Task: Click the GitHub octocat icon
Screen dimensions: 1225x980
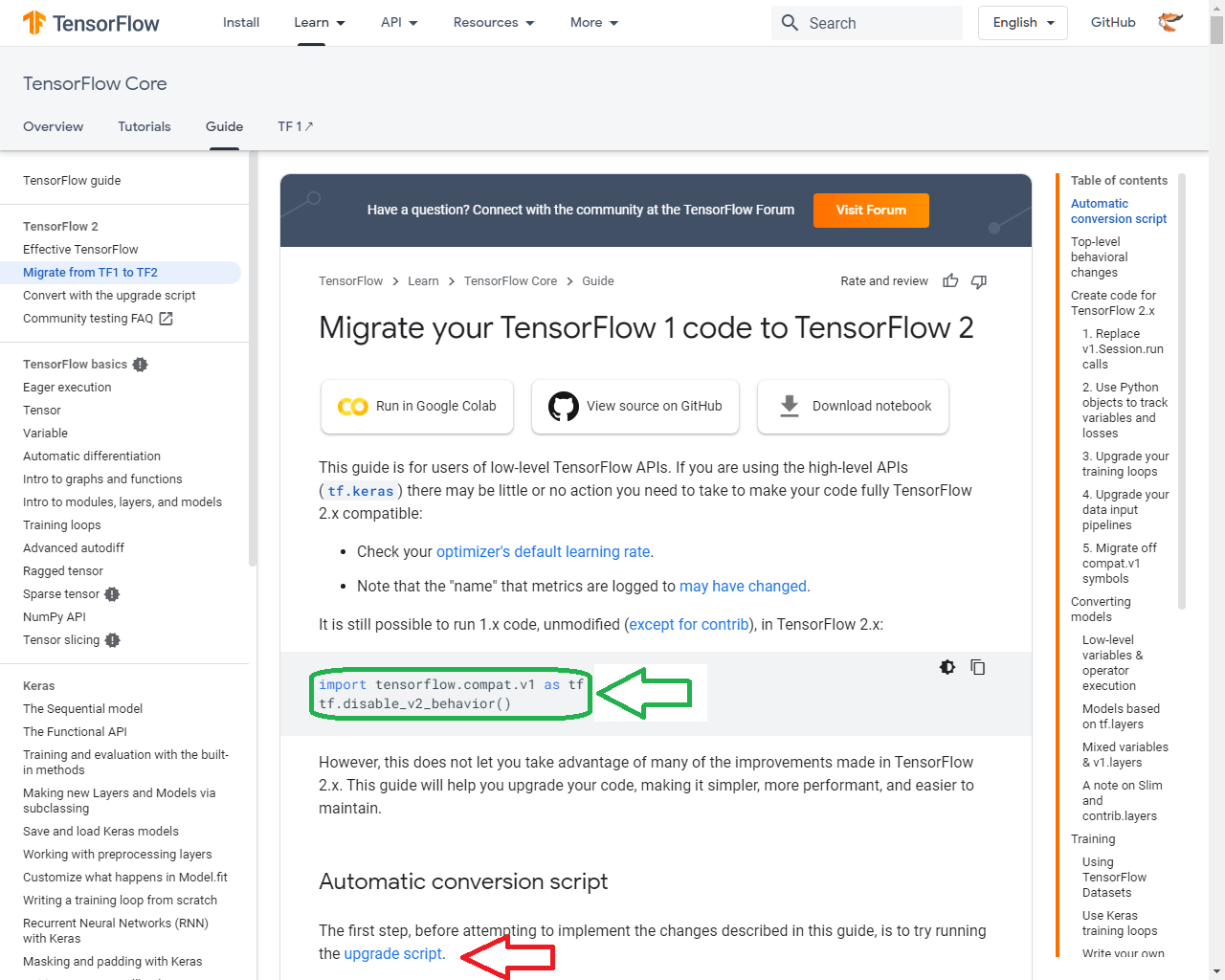Action: click(x=564, y=407)
